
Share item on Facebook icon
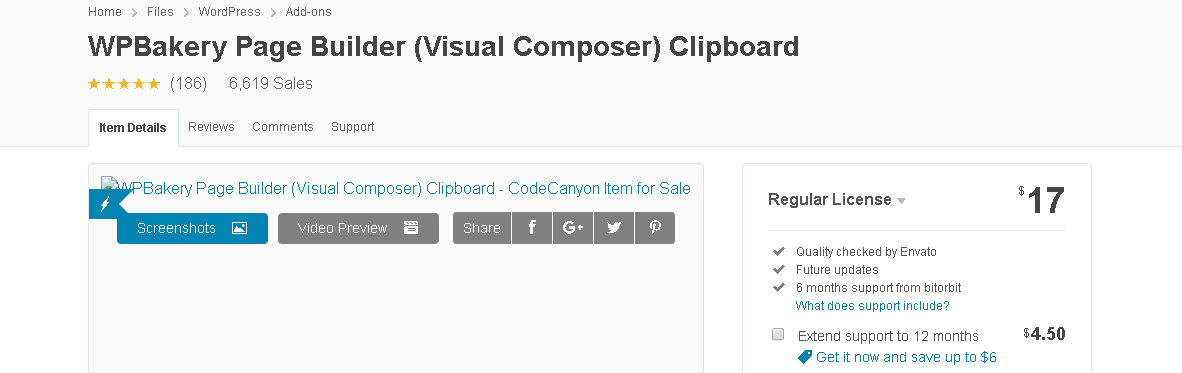click(532, 228)
